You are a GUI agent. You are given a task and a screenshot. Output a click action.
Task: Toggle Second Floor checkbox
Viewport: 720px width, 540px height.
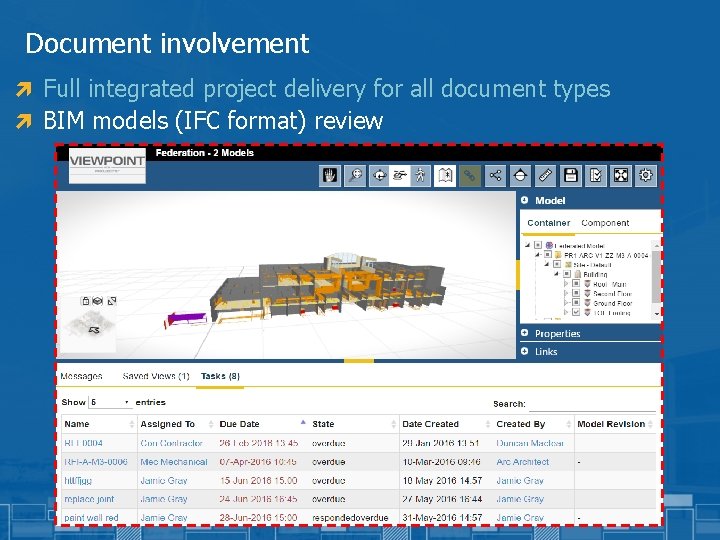(x=576, y=293)
